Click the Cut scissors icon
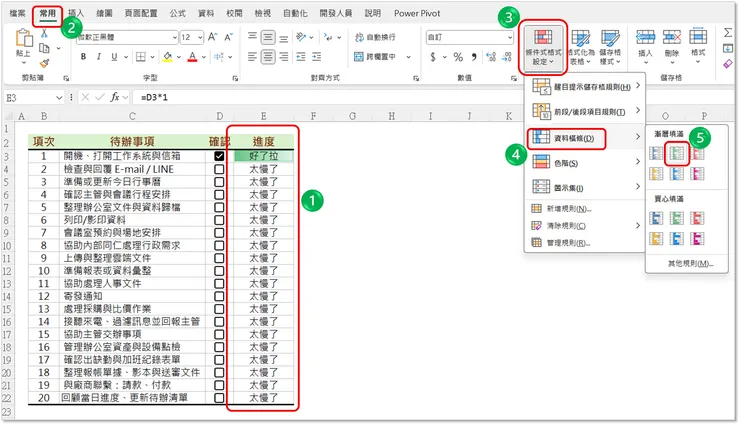Viewport: 740px width, 425px height. pyautogui.click(x=44, y=33)
